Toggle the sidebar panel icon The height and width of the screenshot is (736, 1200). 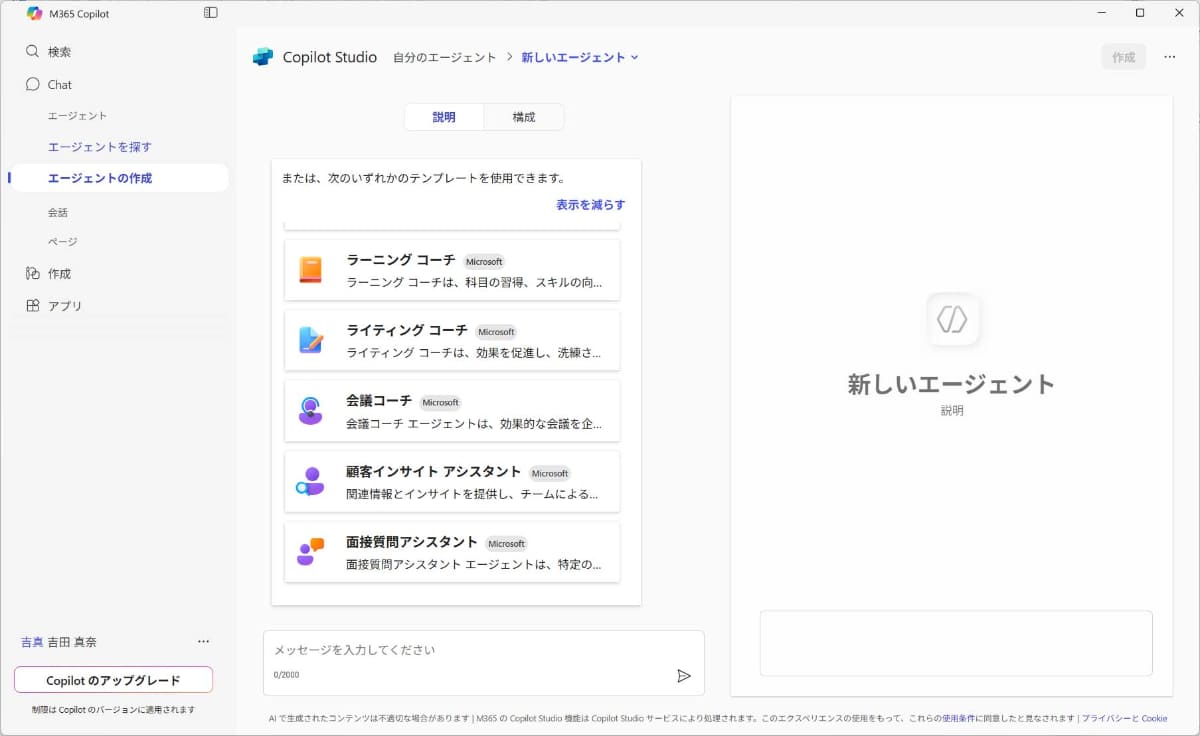tap(210, 13)
